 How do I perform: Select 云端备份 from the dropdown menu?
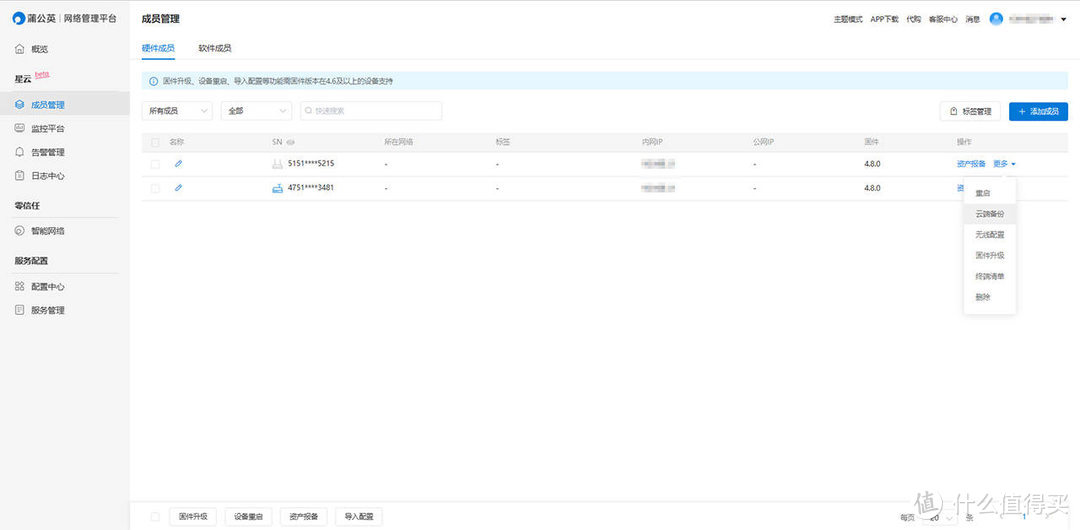[x=989, y=214]
